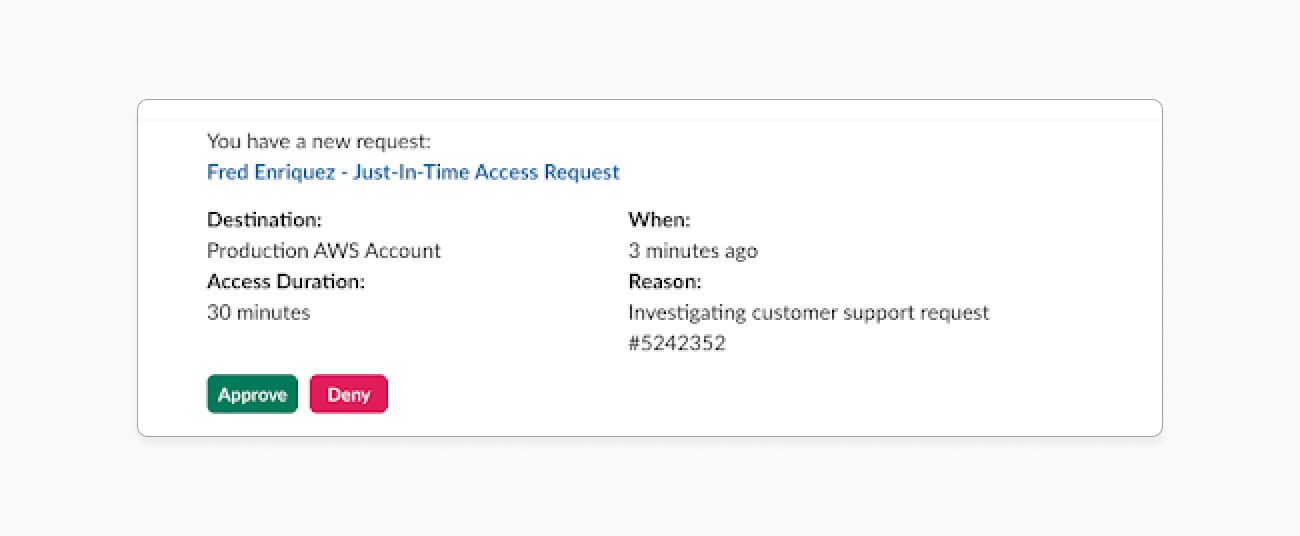This screenshot has width=1300, height=536.
Task: Click the "3 minutes ago" timestamp
Action: (x=692, y=250)
